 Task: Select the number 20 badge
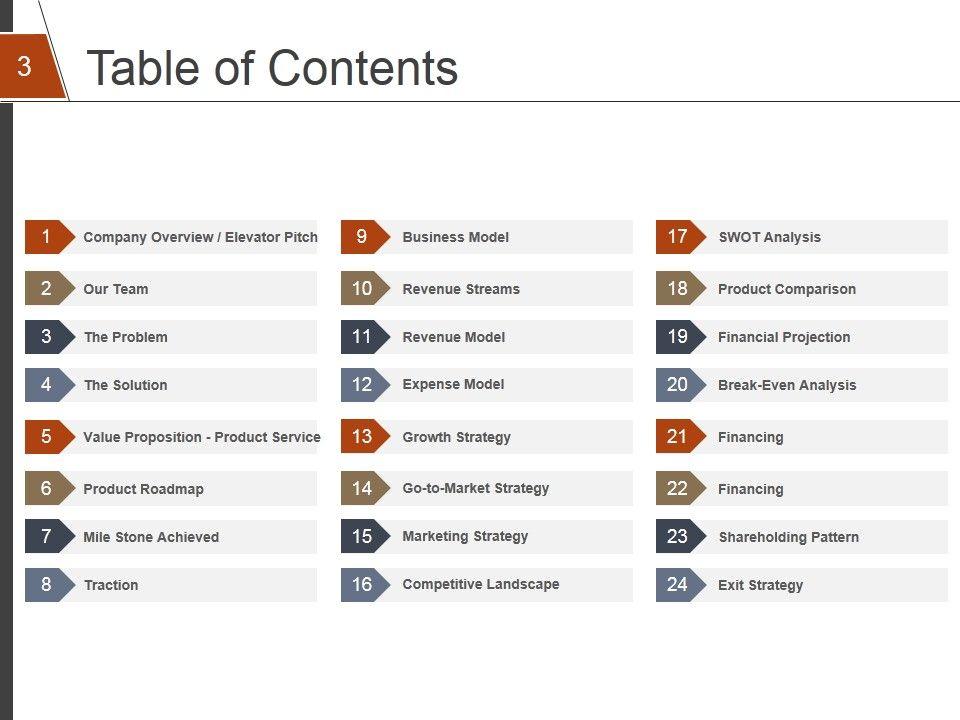[678, 385]
